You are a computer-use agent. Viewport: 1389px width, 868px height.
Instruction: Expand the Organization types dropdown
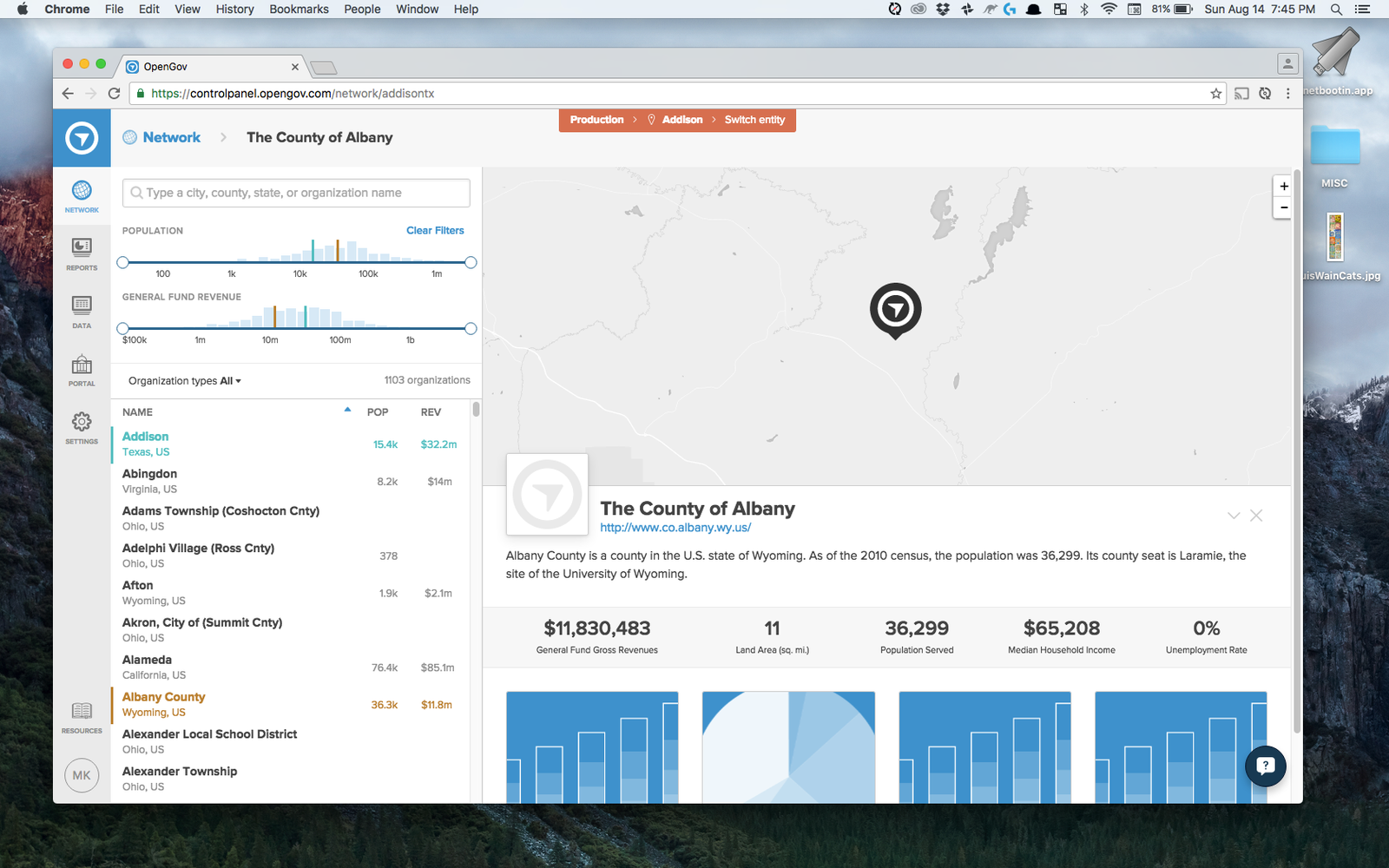[185, 381]
